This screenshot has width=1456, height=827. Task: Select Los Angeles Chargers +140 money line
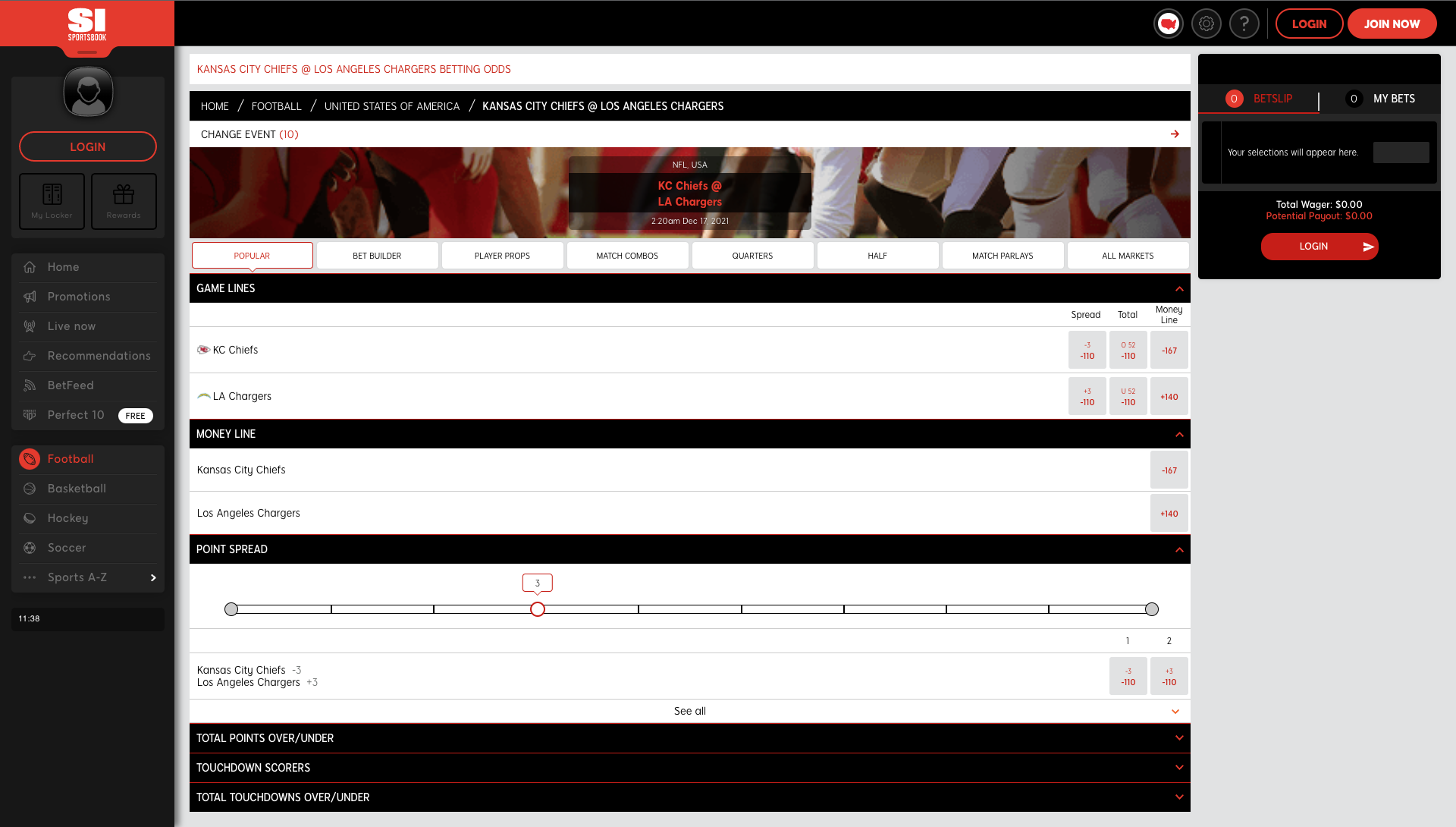(1169, 513)
